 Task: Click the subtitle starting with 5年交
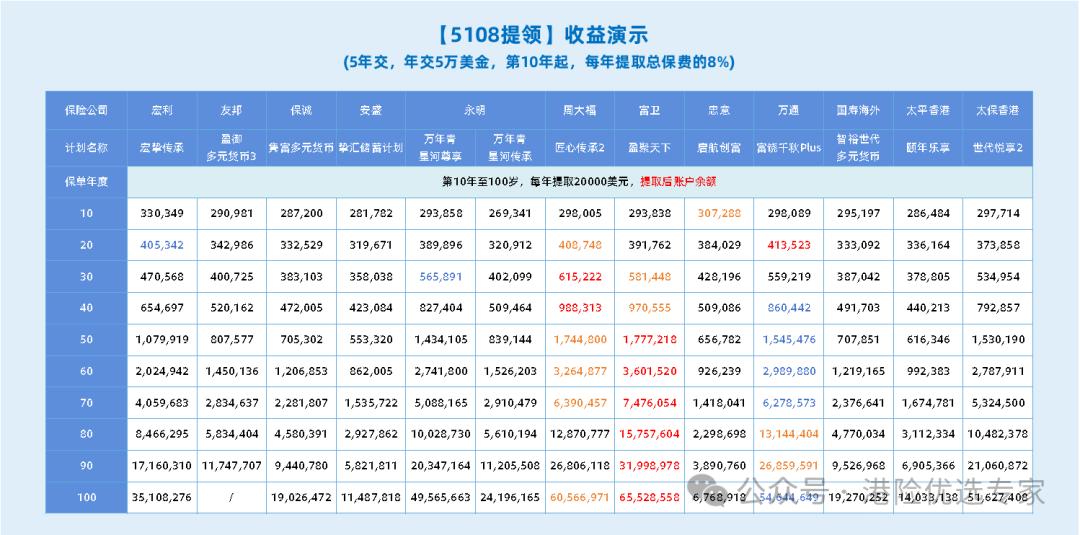coord(539,62)
